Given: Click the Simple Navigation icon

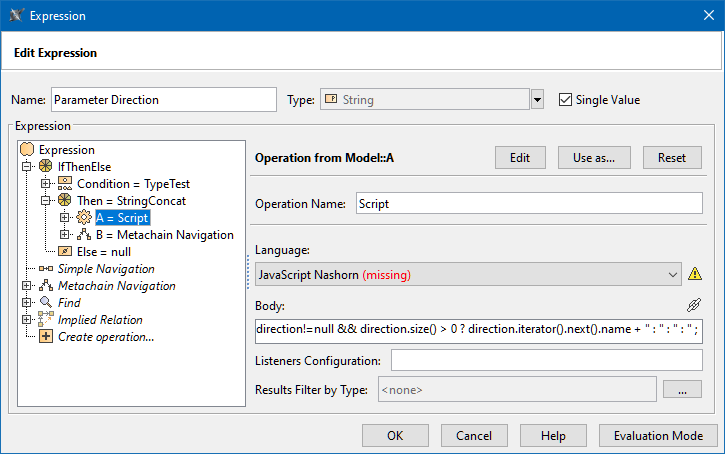Looking at the screenshot, I should pyautogui.click(x=46, y=269).
